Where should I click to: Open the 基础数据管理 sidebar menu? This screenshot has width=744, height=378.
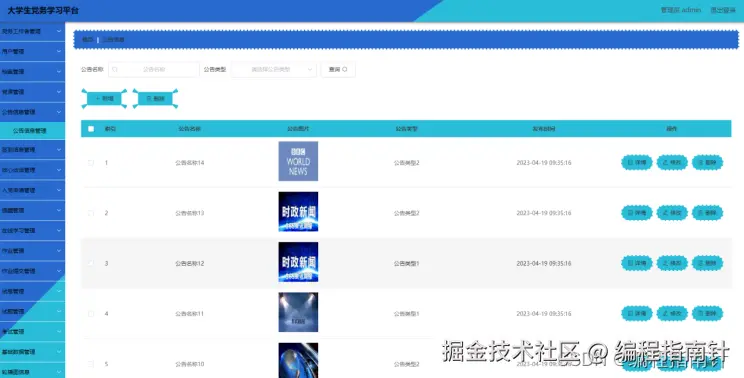[32, 352]
